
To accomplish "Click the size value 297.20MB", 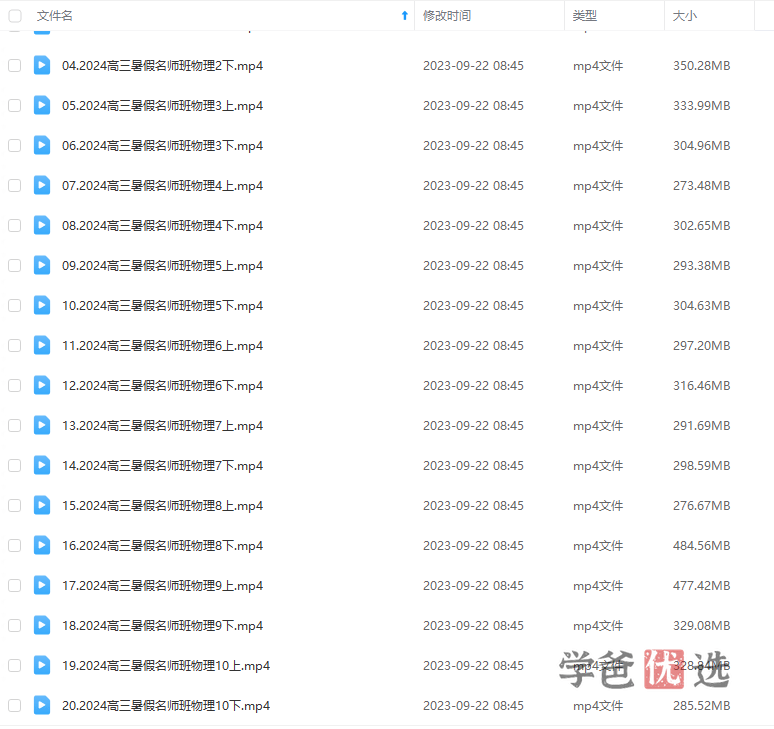I will [701, 345].
